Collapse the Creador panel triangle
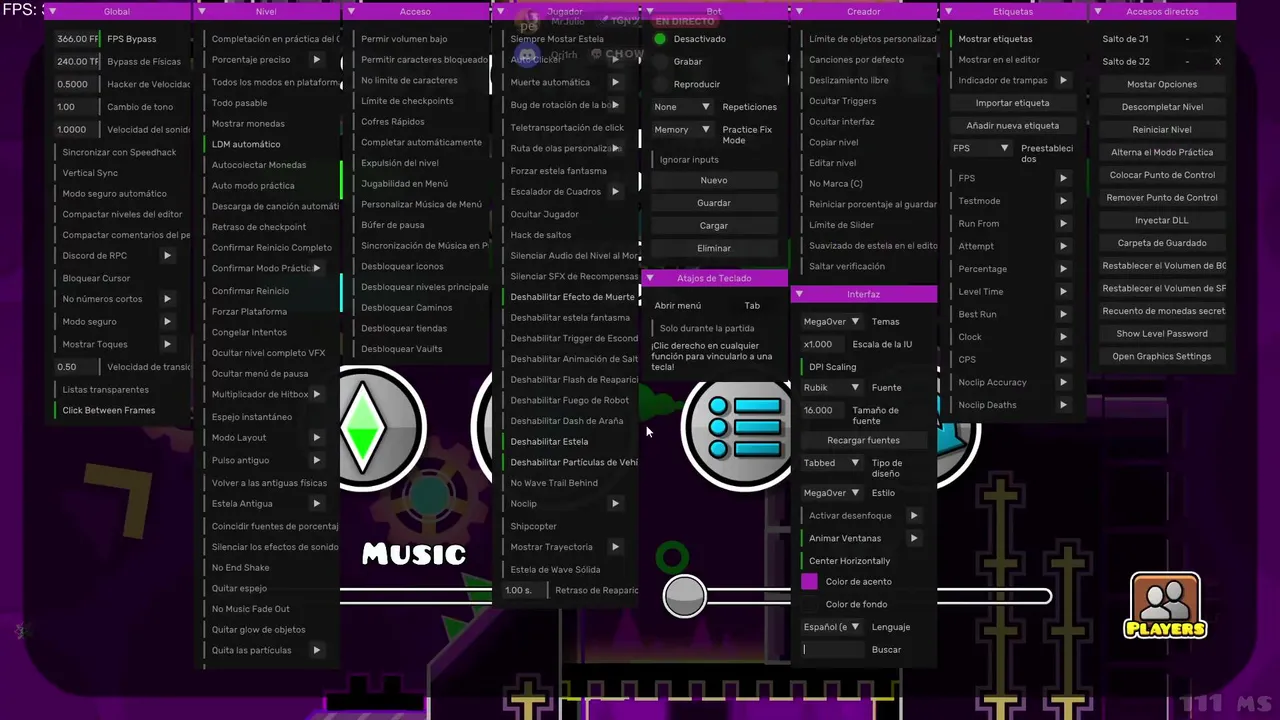Image resolution: width=1280 pixels, height=720 pixels. coord(799,12)
